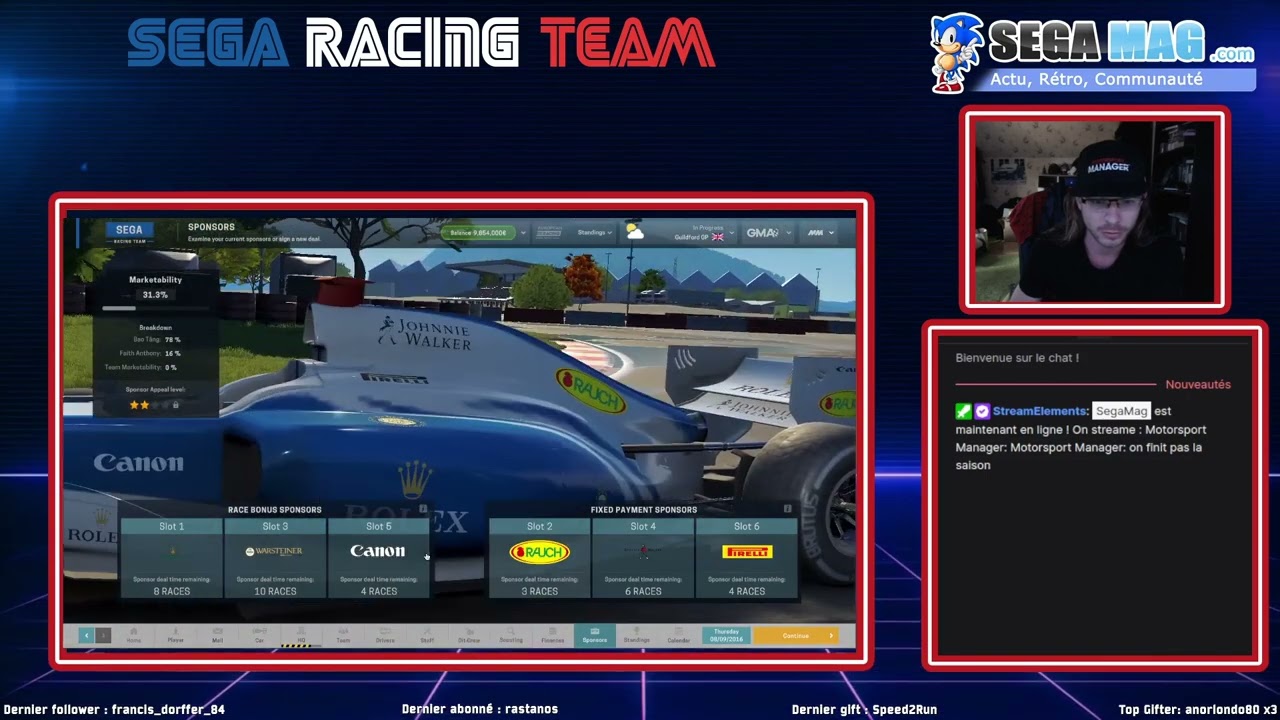The width and height of the screenshot is (1280, 720).
Task: Select Slot 6 Pirelli sponsor card
Action: point(747,558)
